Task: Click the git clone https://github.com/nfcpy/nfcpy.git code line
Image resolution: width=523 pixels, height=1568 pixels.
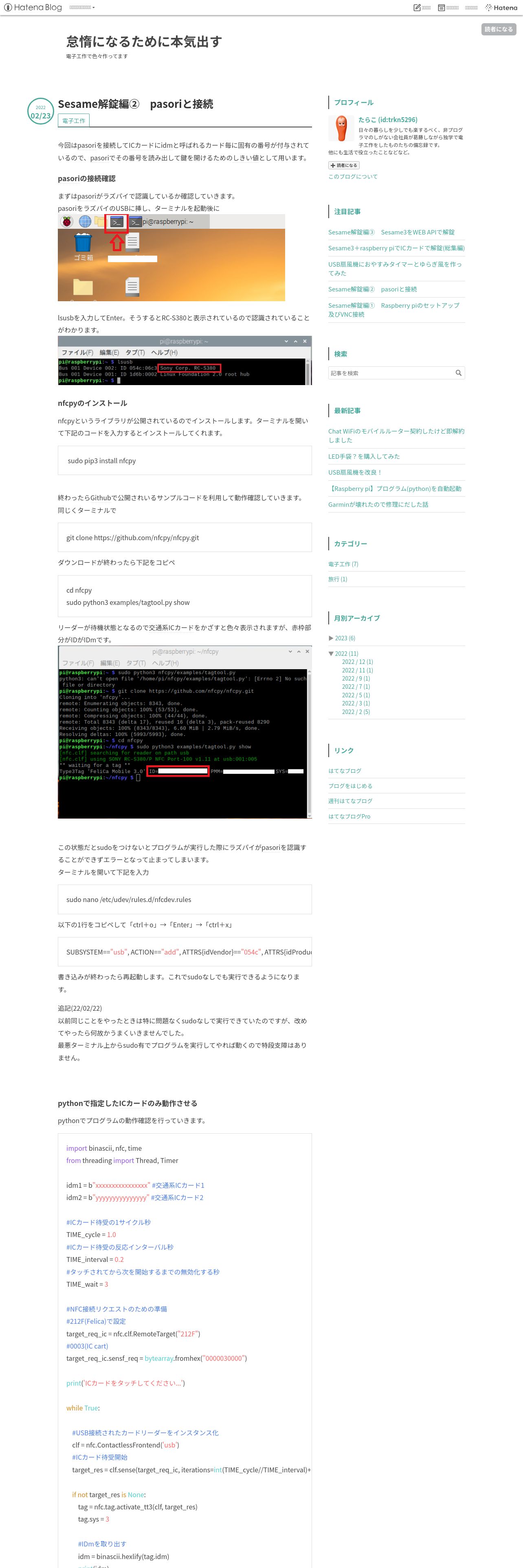Action: pos(132,538)
